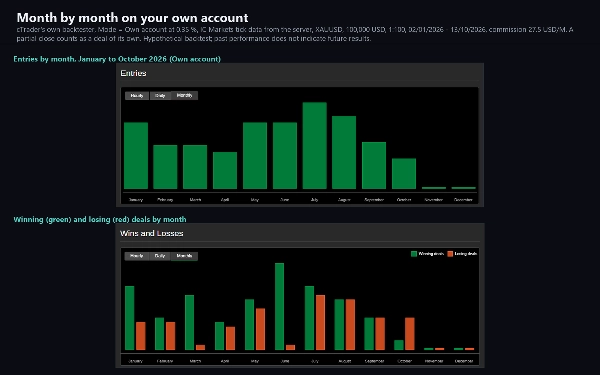The height and width of the screenshot is (375, 600).
Task: Click the August bar in Entries chart
Action: pyautogui.click(x=344, y=152)
